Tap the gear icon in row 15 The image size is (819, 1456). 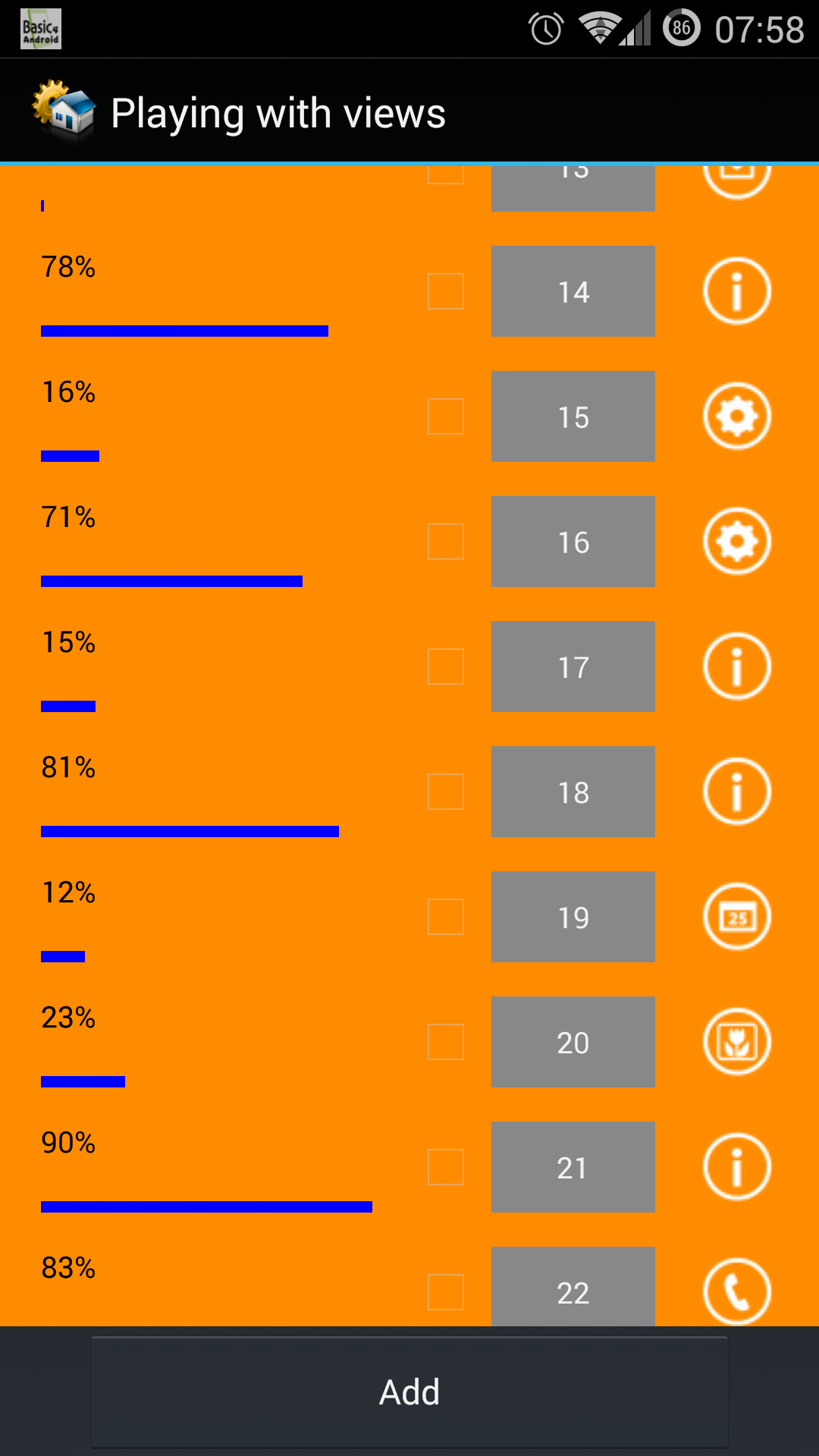736,416
